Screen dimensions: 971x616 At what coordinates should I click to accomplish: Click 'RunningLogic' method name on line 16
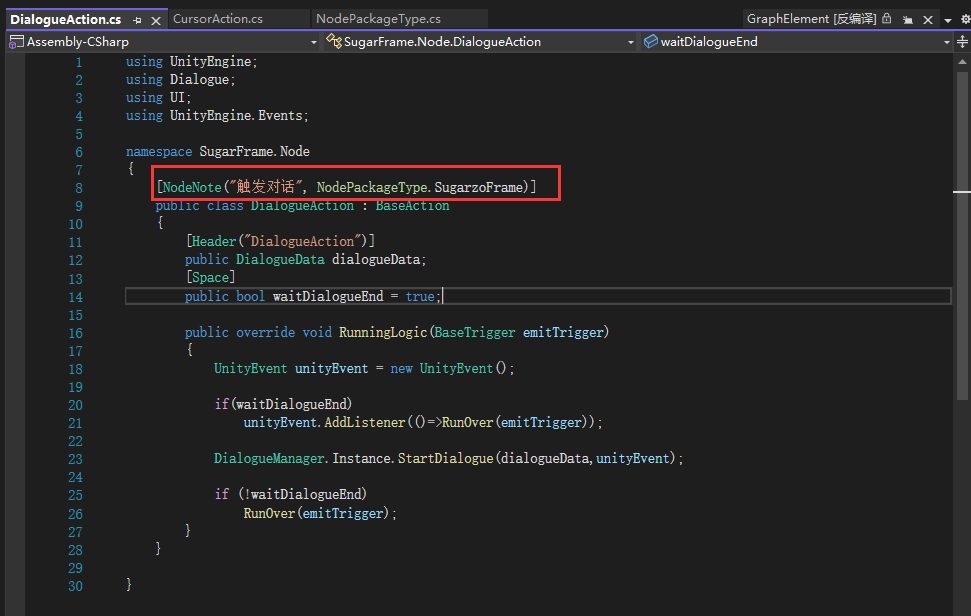tap(383, 332)
